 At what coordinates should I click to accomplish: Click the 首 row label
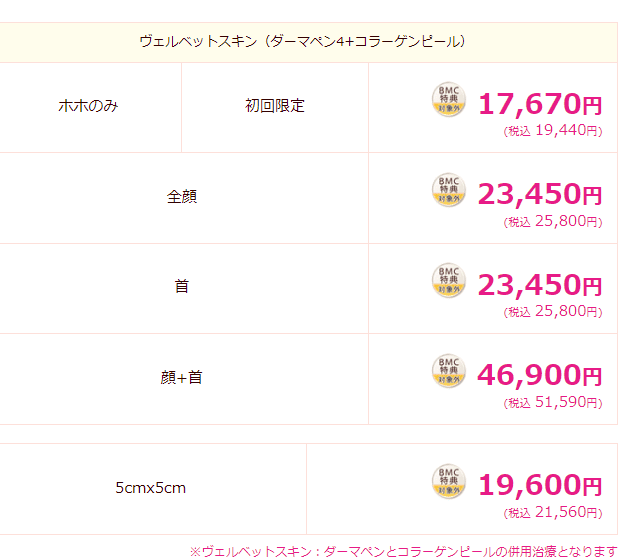[x=182, y=287]
